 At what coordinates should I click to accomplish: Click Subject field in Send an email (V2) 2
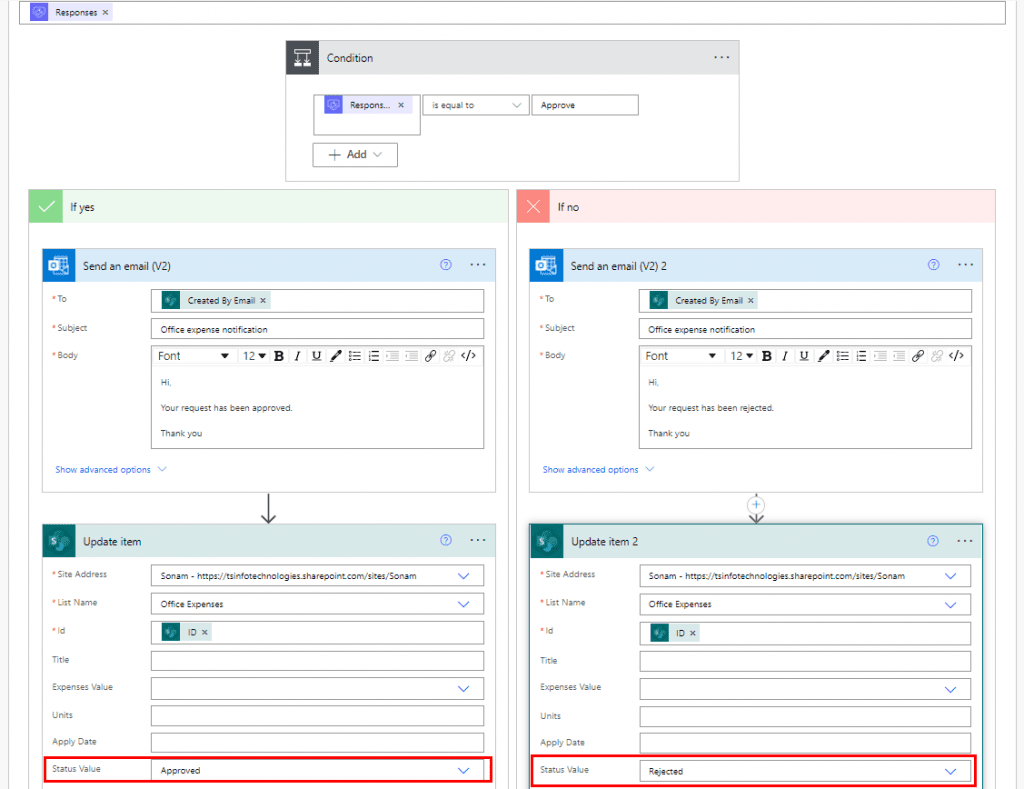[805, 329]
